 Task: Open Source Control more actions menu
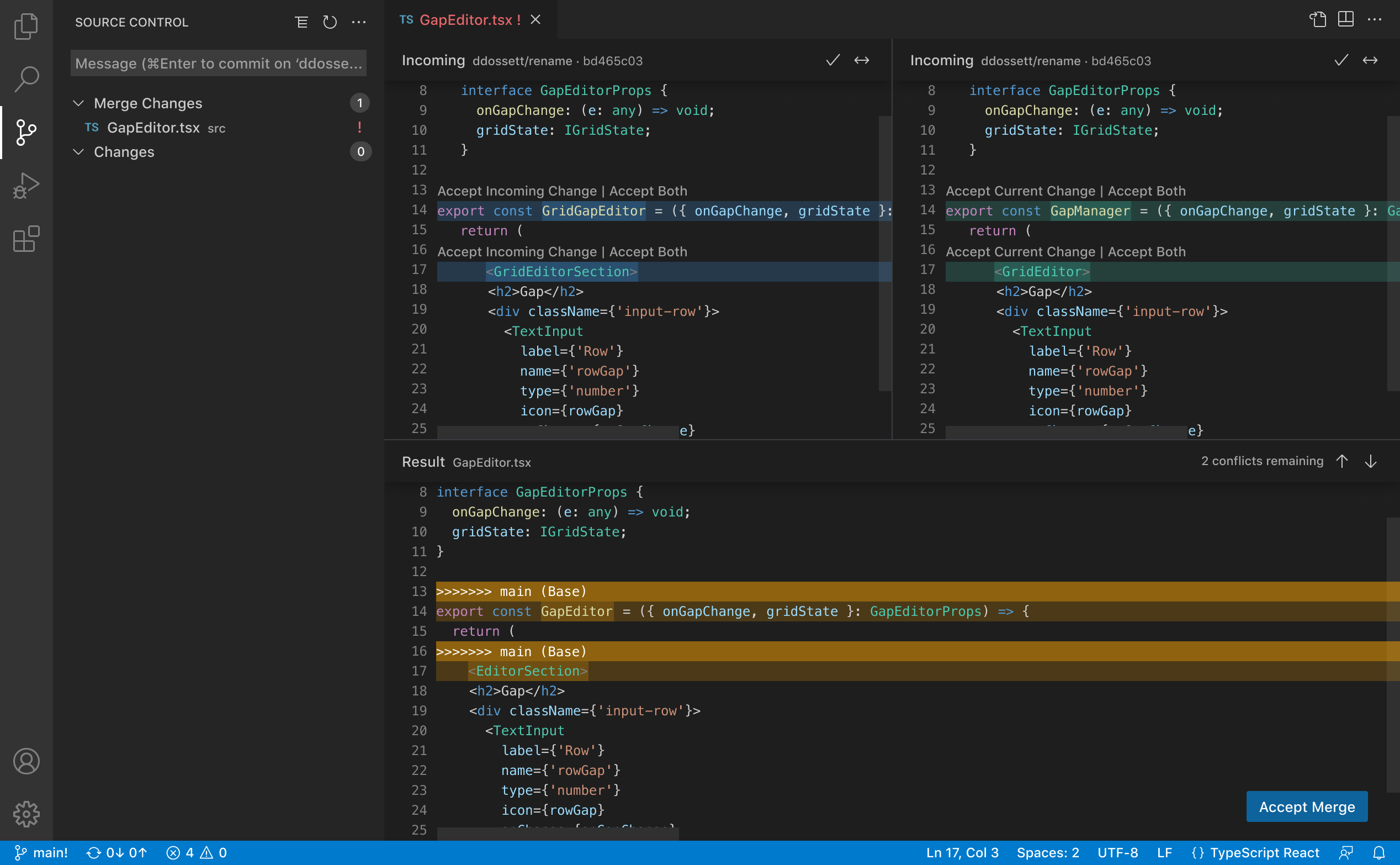359,22
